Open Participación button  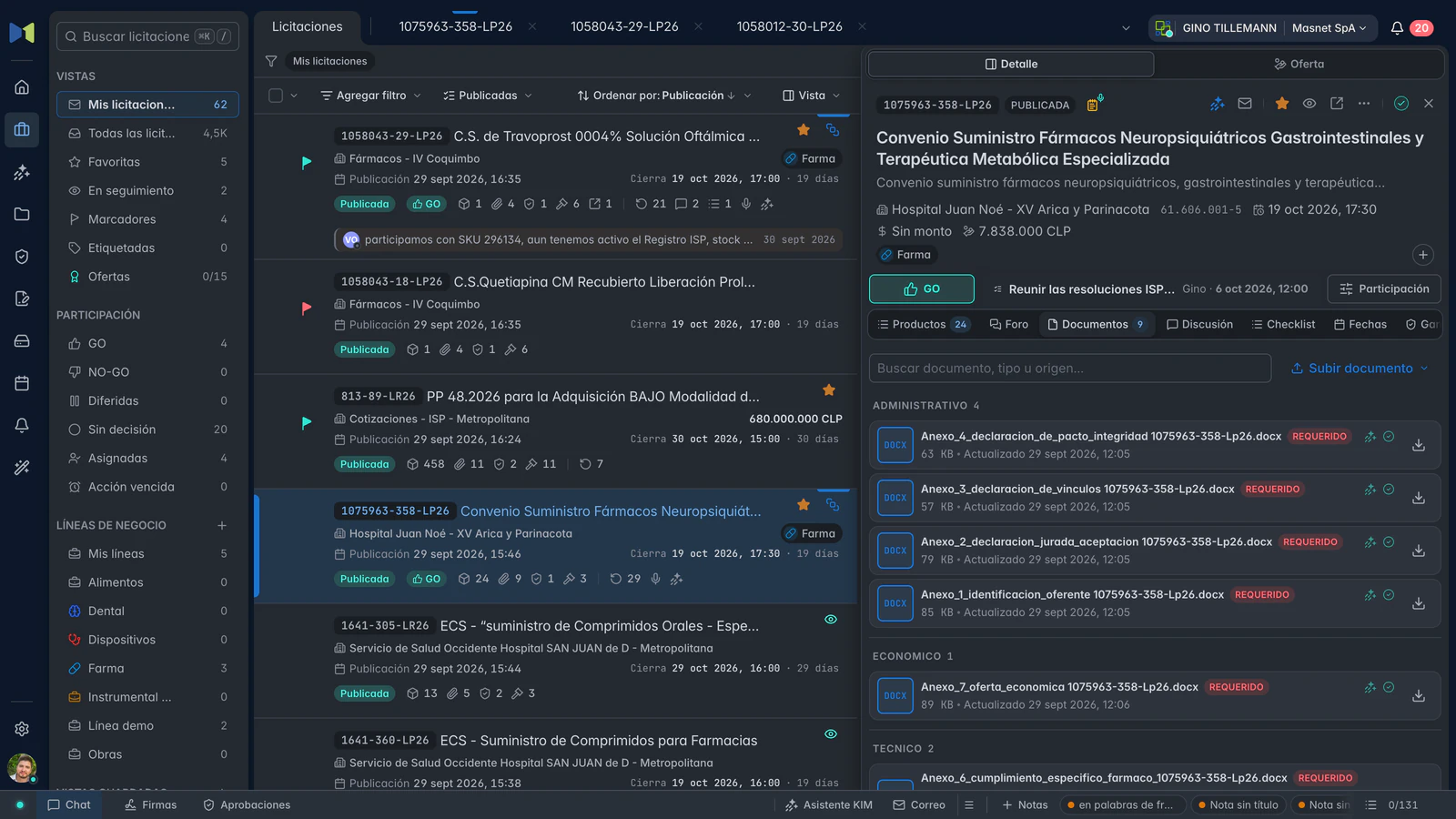click(1384, 288)
